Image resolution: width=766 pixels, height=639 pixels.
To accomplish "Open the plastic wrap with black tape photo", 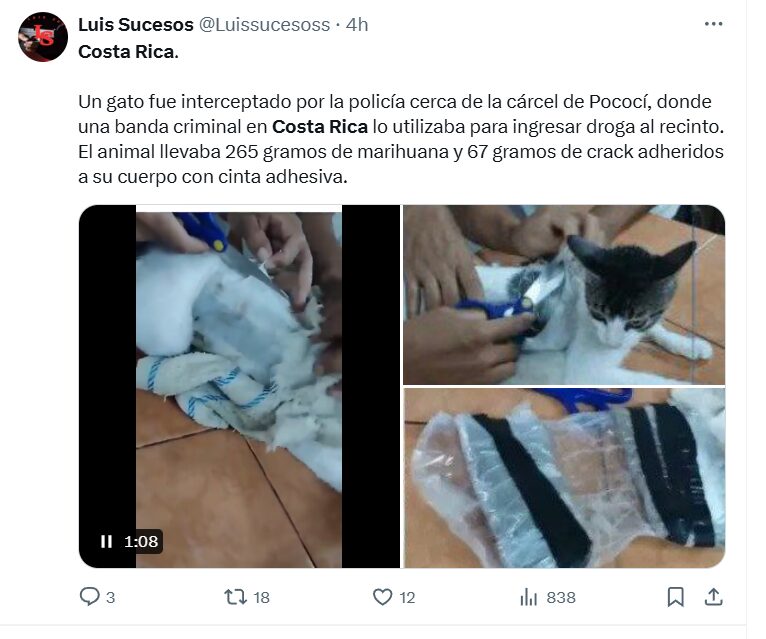I will tap(564, 478).
